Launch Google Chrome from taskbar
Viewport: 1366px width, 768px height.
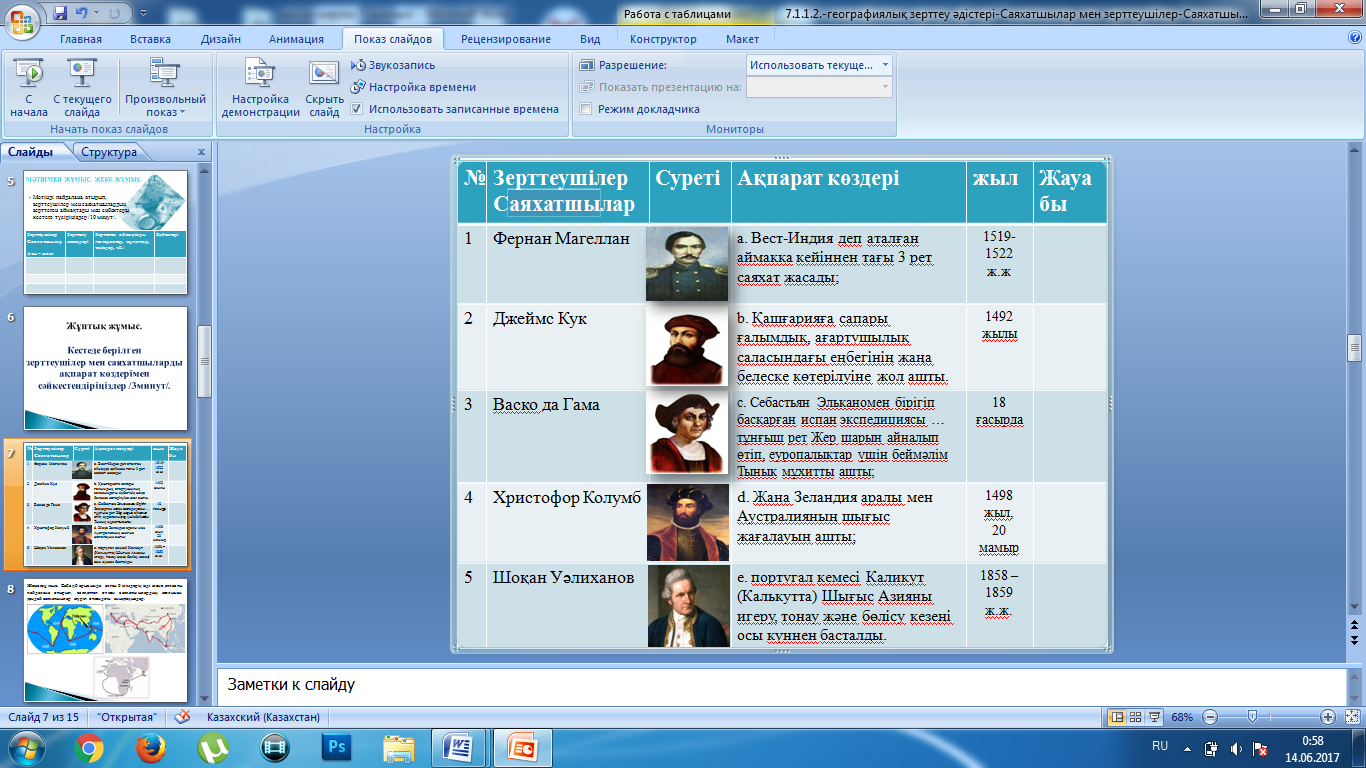tap(89, 747)
